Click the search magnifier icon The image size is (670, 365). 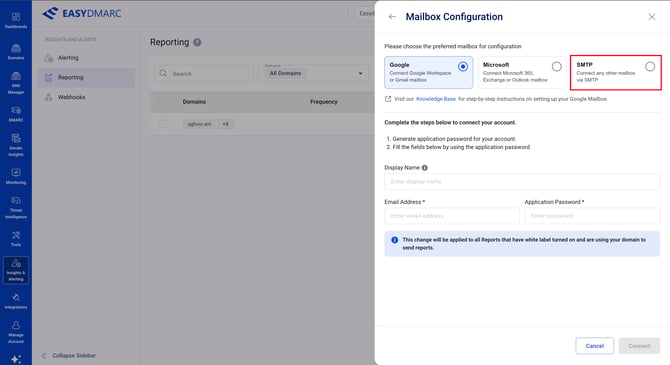pos(163,74)
